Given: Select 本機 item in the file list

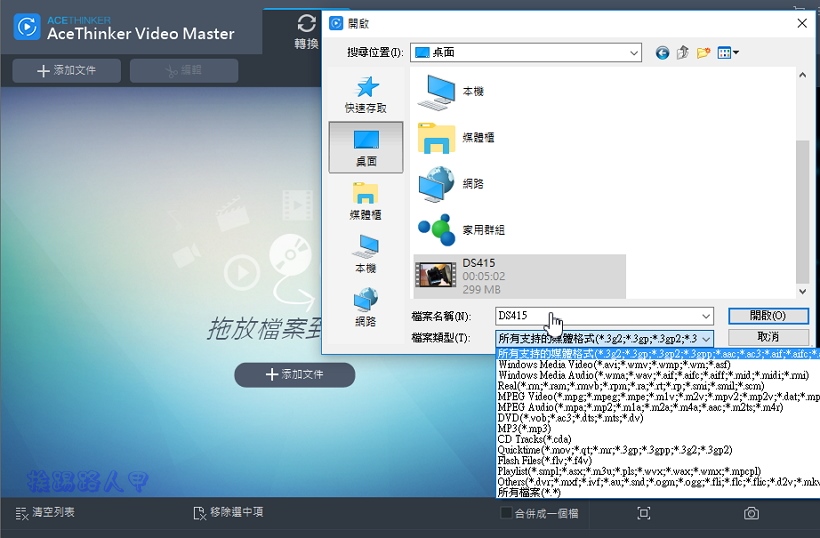Looking at the screenshot, I should (451, 92).
